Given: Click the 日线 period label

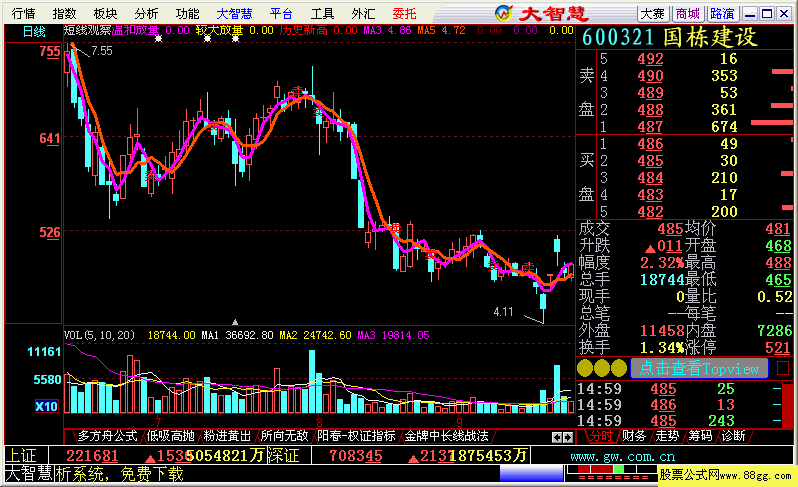Looking at the screenshot, I should tap(34, 32).
